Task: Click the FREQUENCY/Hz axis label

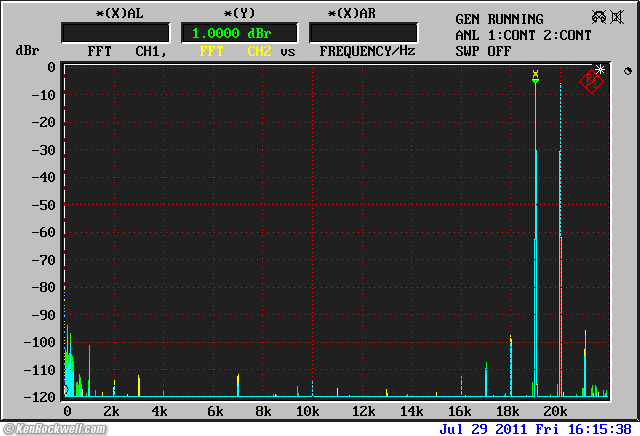Action: click(x=366, y=50)
